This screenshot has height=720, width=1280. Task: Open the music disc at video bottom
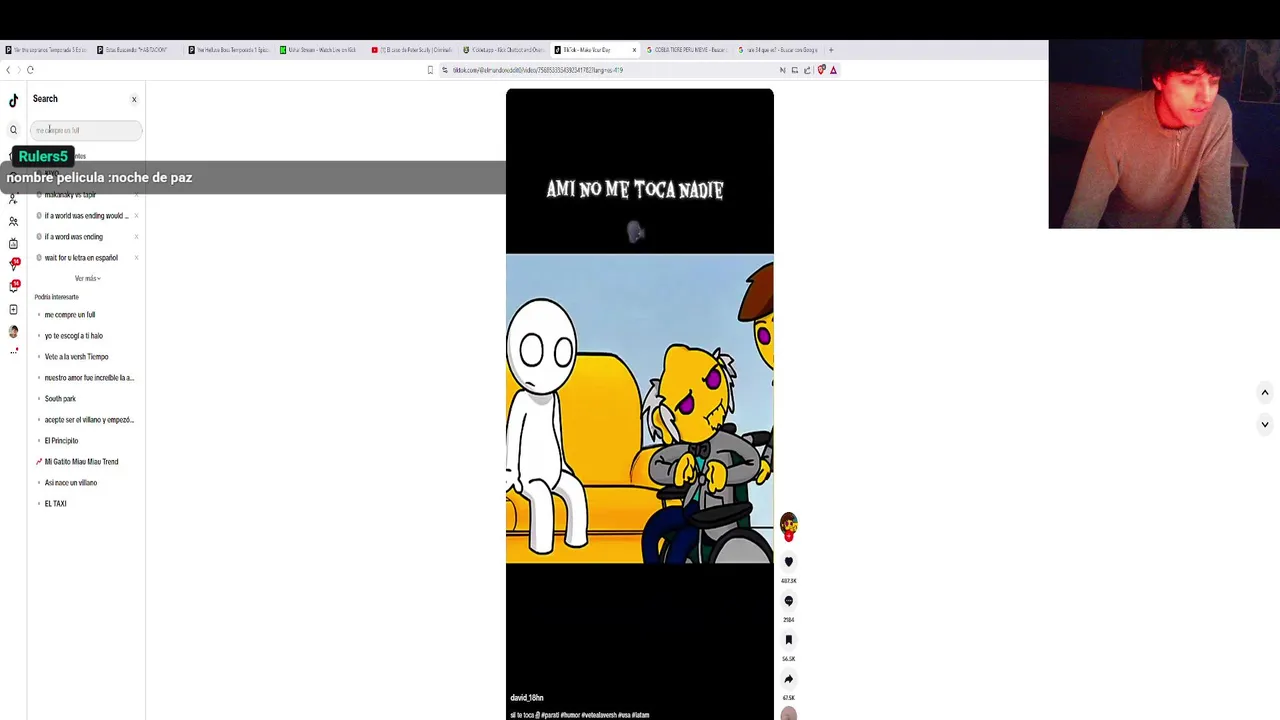point(788,713)
